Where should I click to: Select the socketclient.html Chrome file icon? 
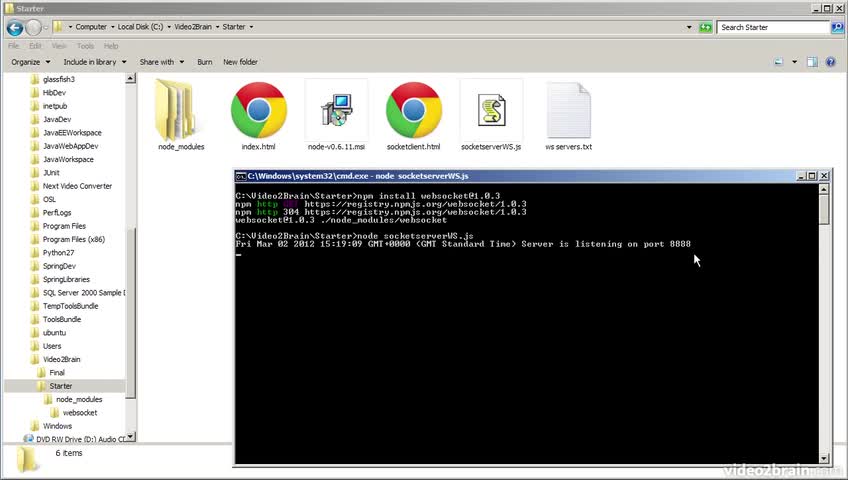click(x=414, y=110)
